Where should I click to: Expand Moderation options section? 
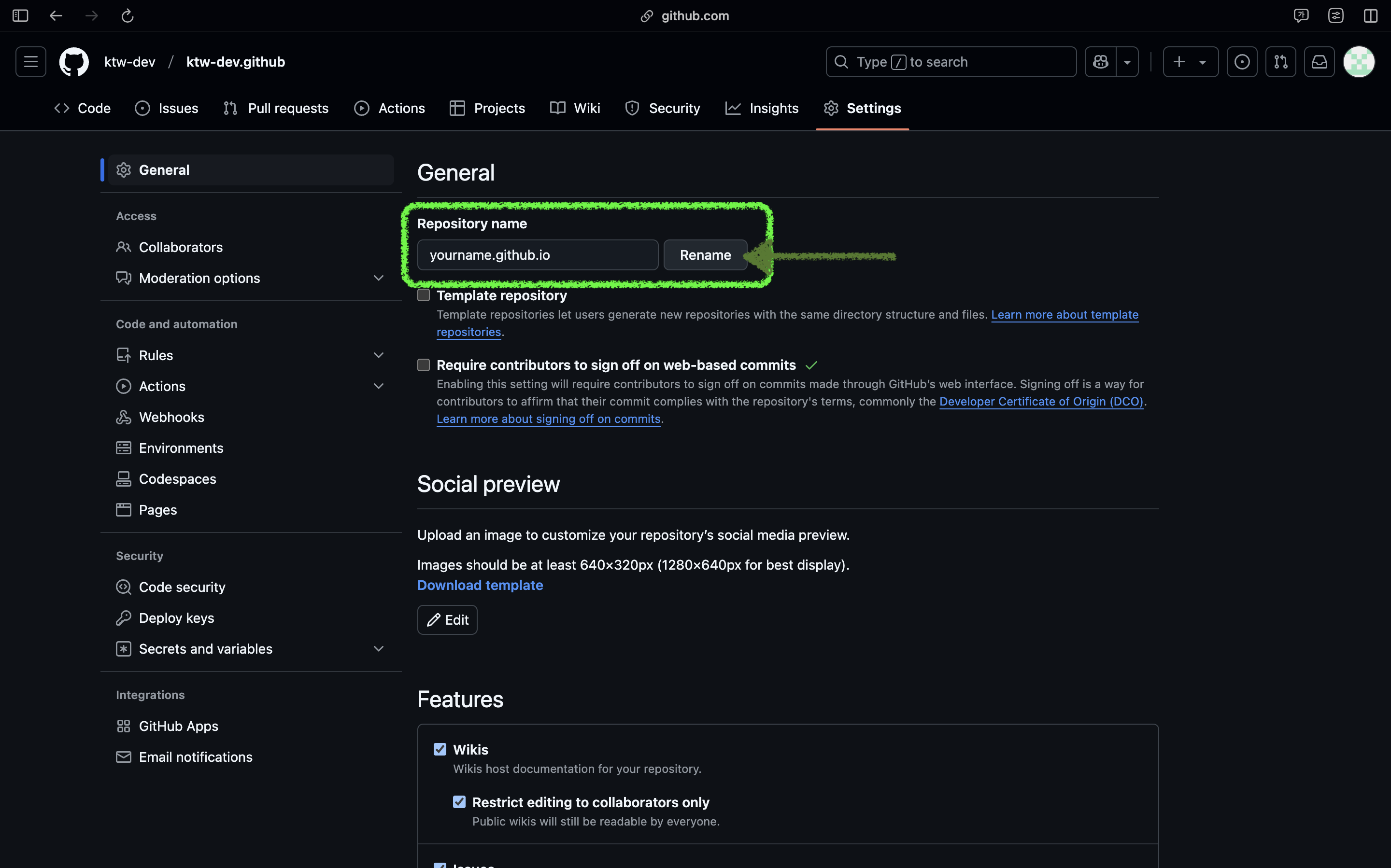click(x=251, y=278)
